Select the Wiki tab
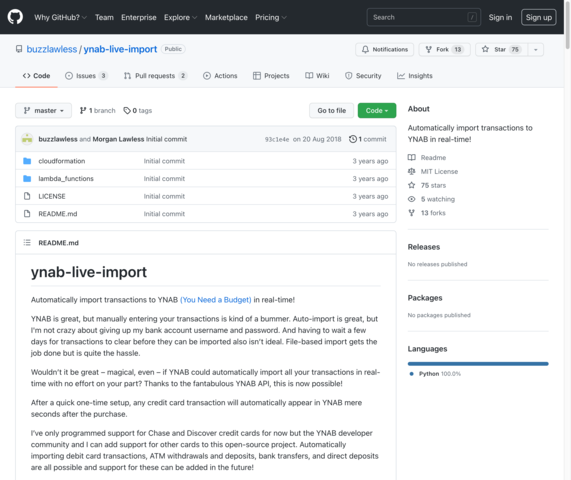Screen dimensions: 571x480 pyautogui.click(x=317, y=76)
